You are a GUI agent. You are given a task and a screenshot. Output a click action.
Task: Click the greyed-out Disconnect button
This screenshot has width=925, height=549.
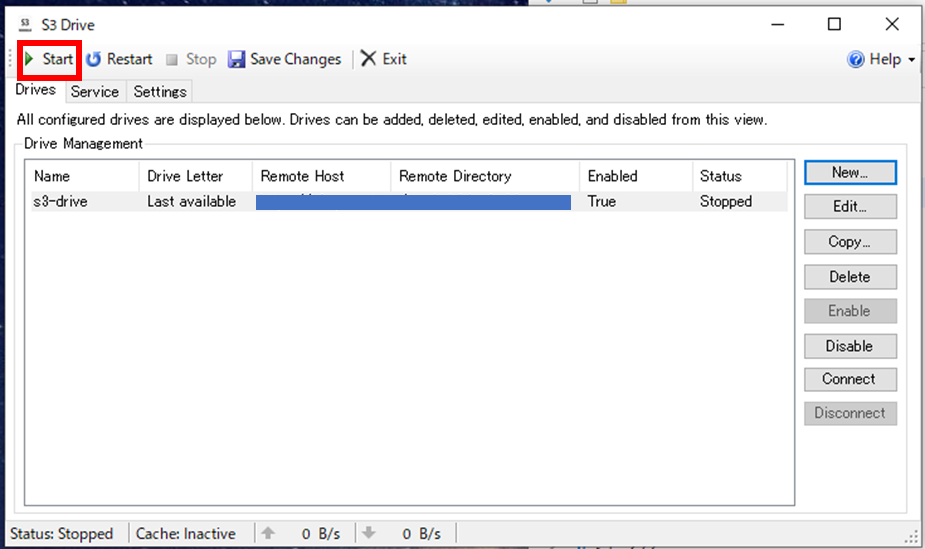850,413
